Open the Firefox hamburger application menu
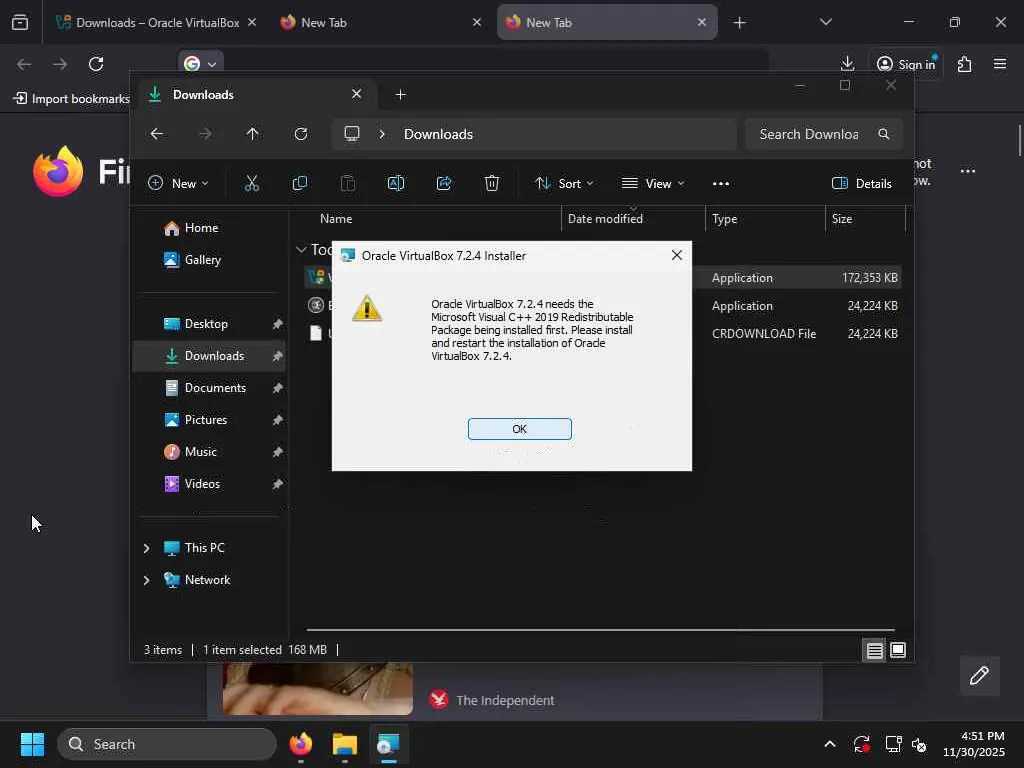The image size is (1024, 768). 1000,63
